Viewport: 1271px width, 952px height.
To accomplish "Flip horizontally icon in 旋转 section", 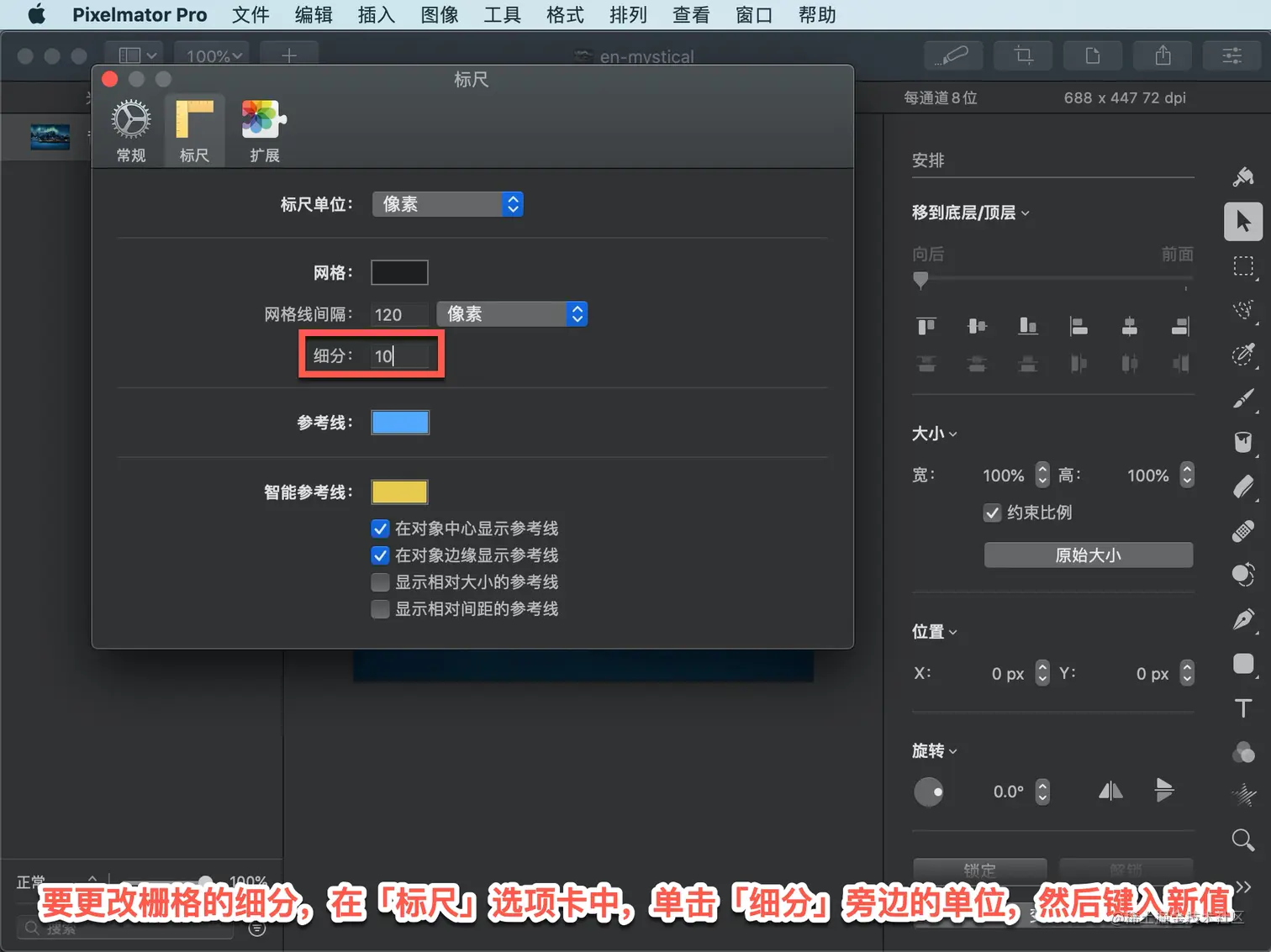I will (x=1110, y=791).
